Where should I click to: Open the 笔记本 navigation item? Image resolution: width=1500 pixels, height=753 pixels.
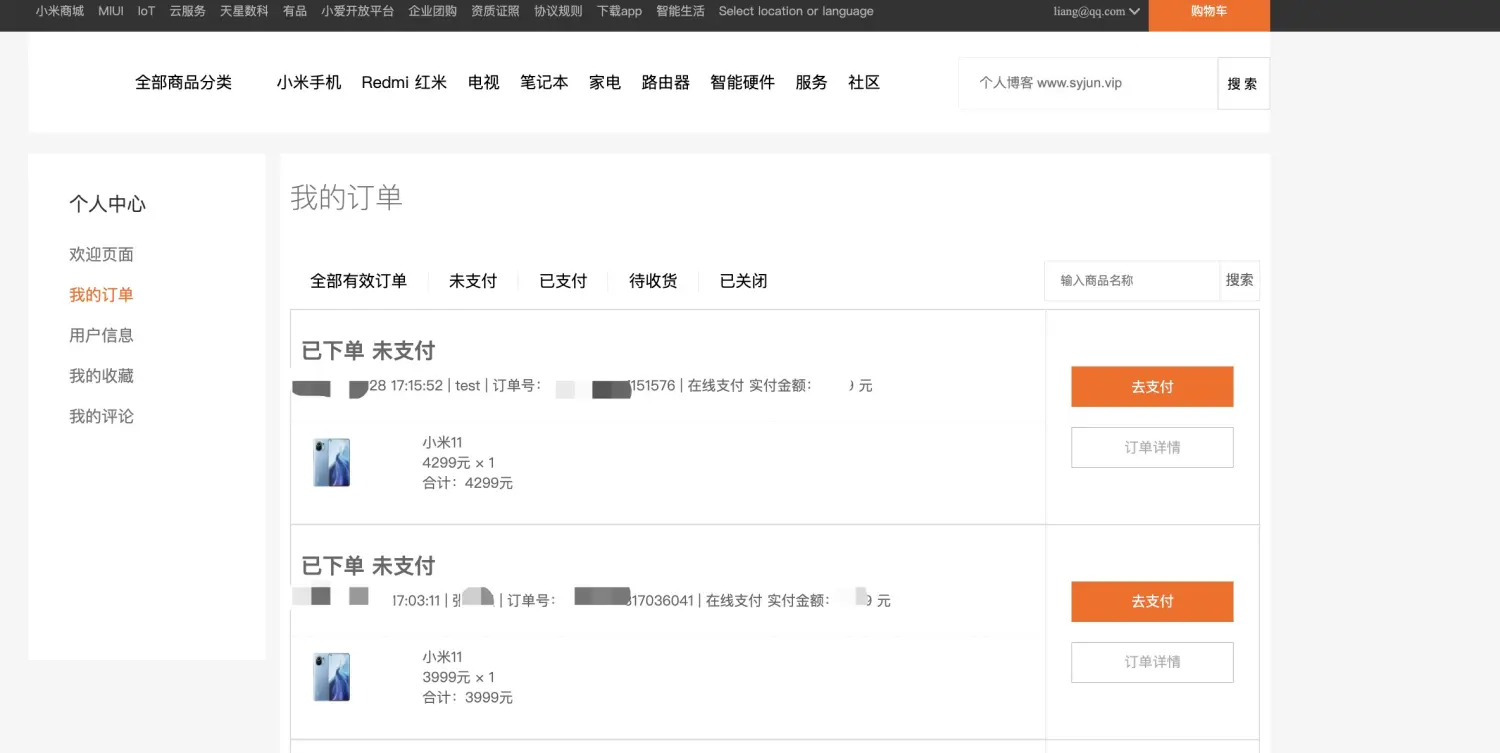544,83
